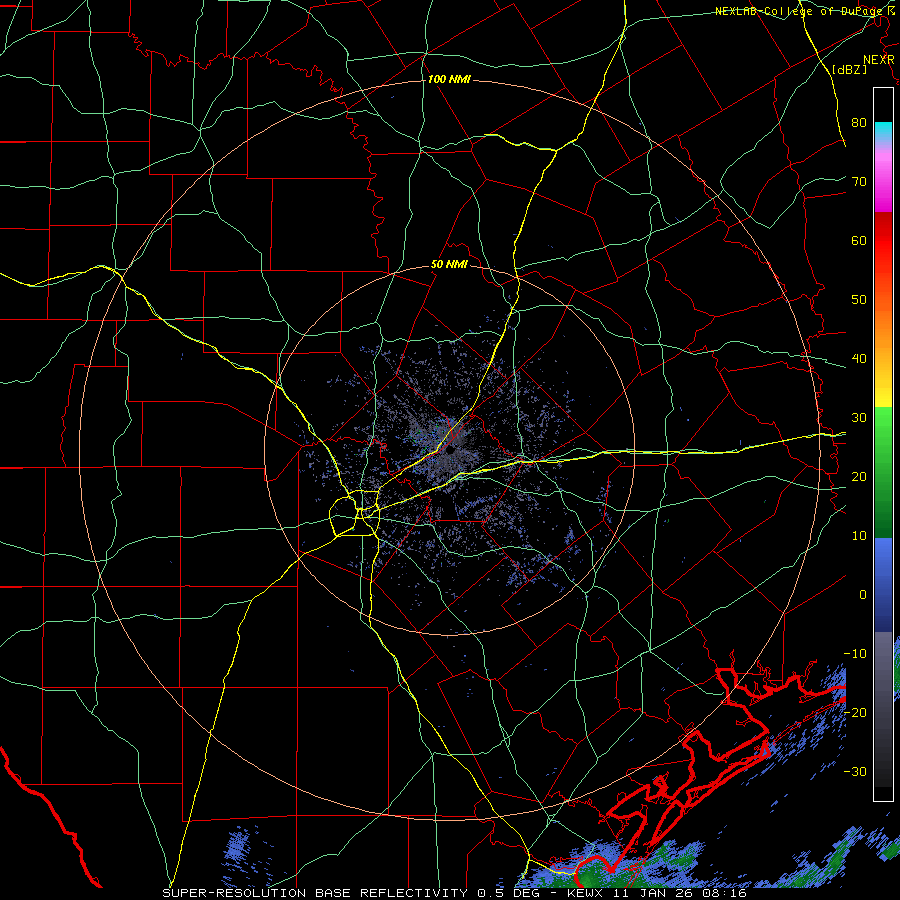Click the 20 value on dBZ scale
This screenshot has height=900, width=900.
(x=859, y=476)
